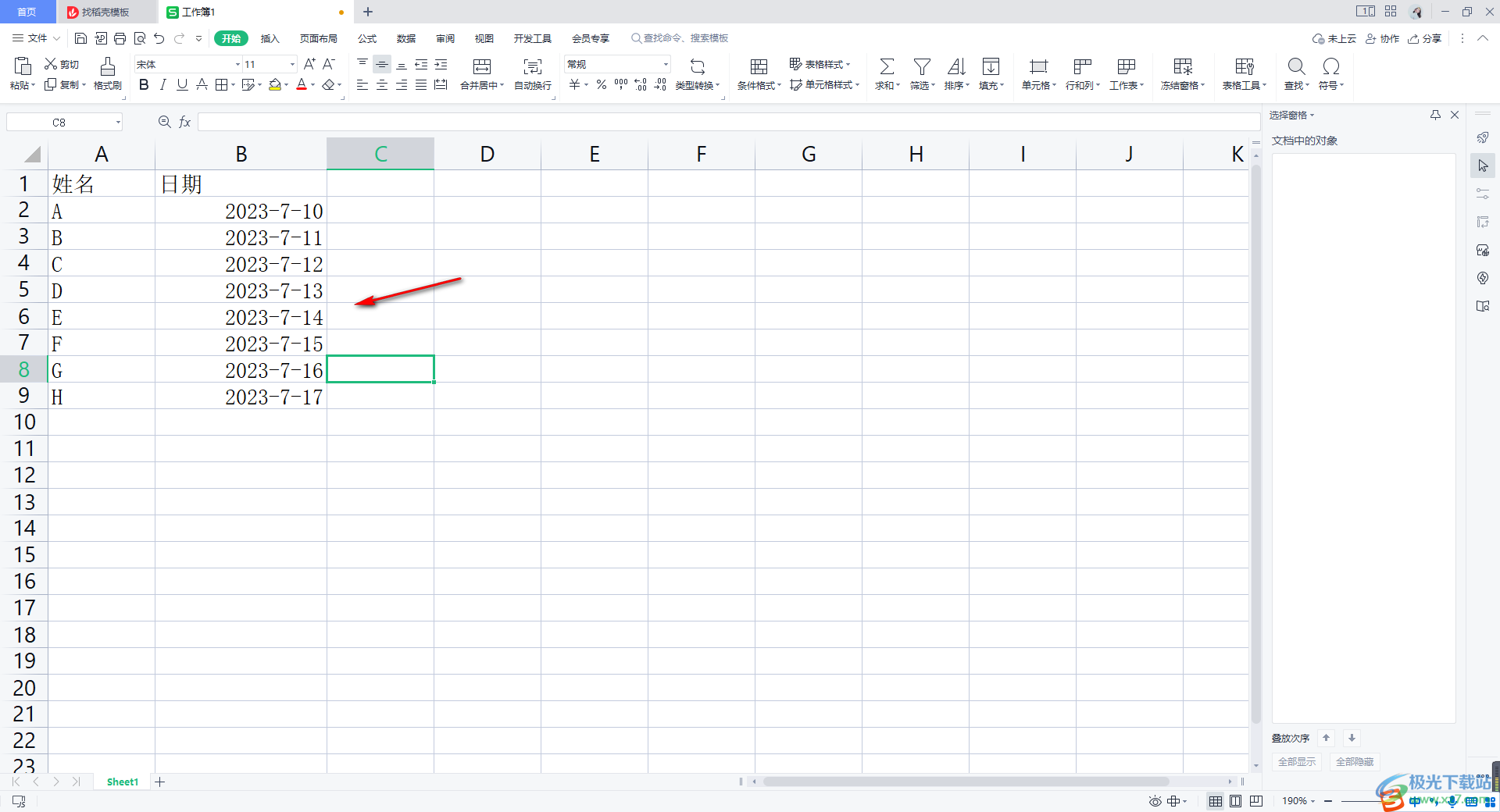Select cell B5 containing 2023-7-13

coord(241,290)
